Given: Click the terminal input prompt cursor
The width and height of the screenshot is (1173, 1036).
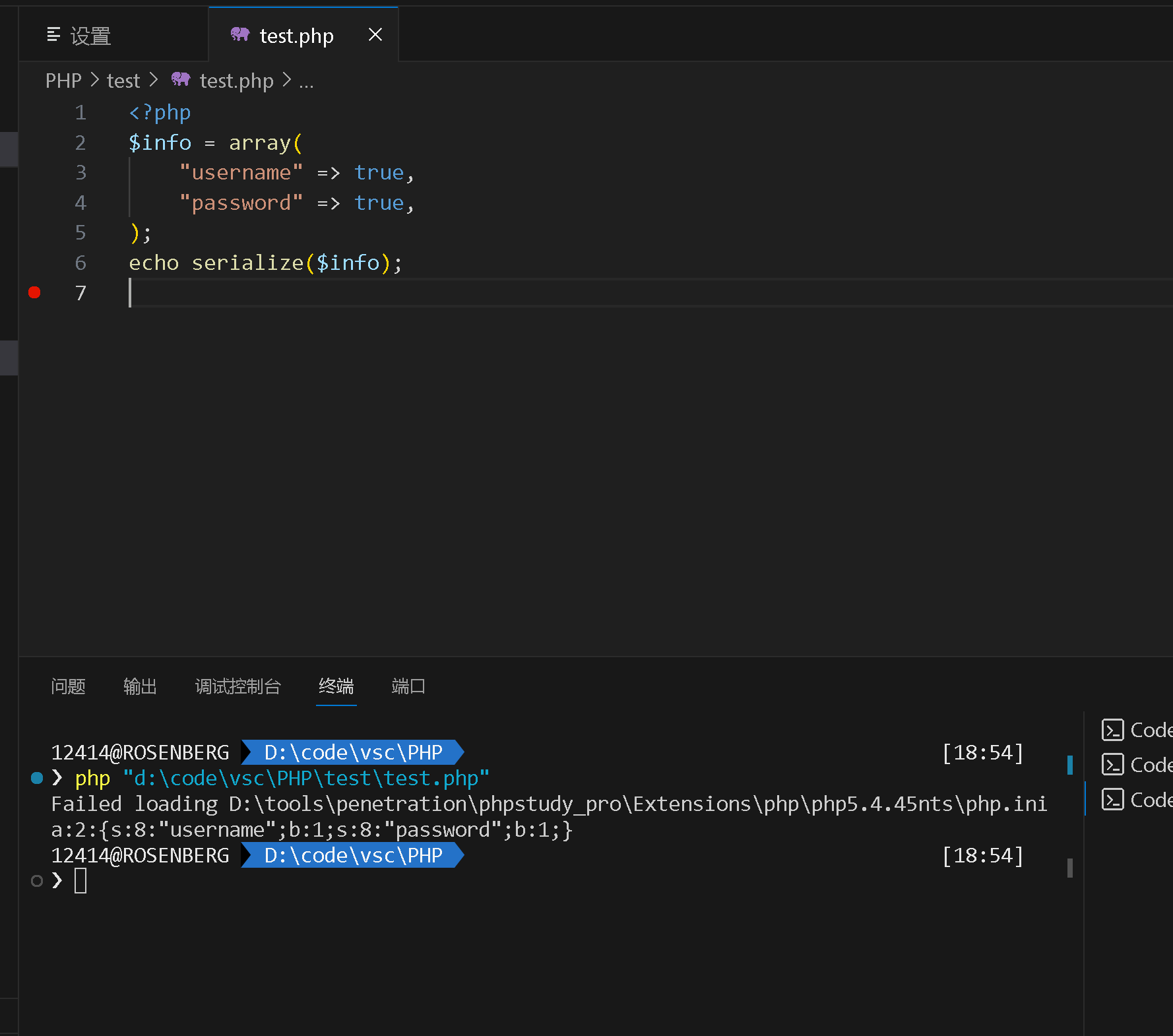Looking at the screenshot, I should coord(80,881).
